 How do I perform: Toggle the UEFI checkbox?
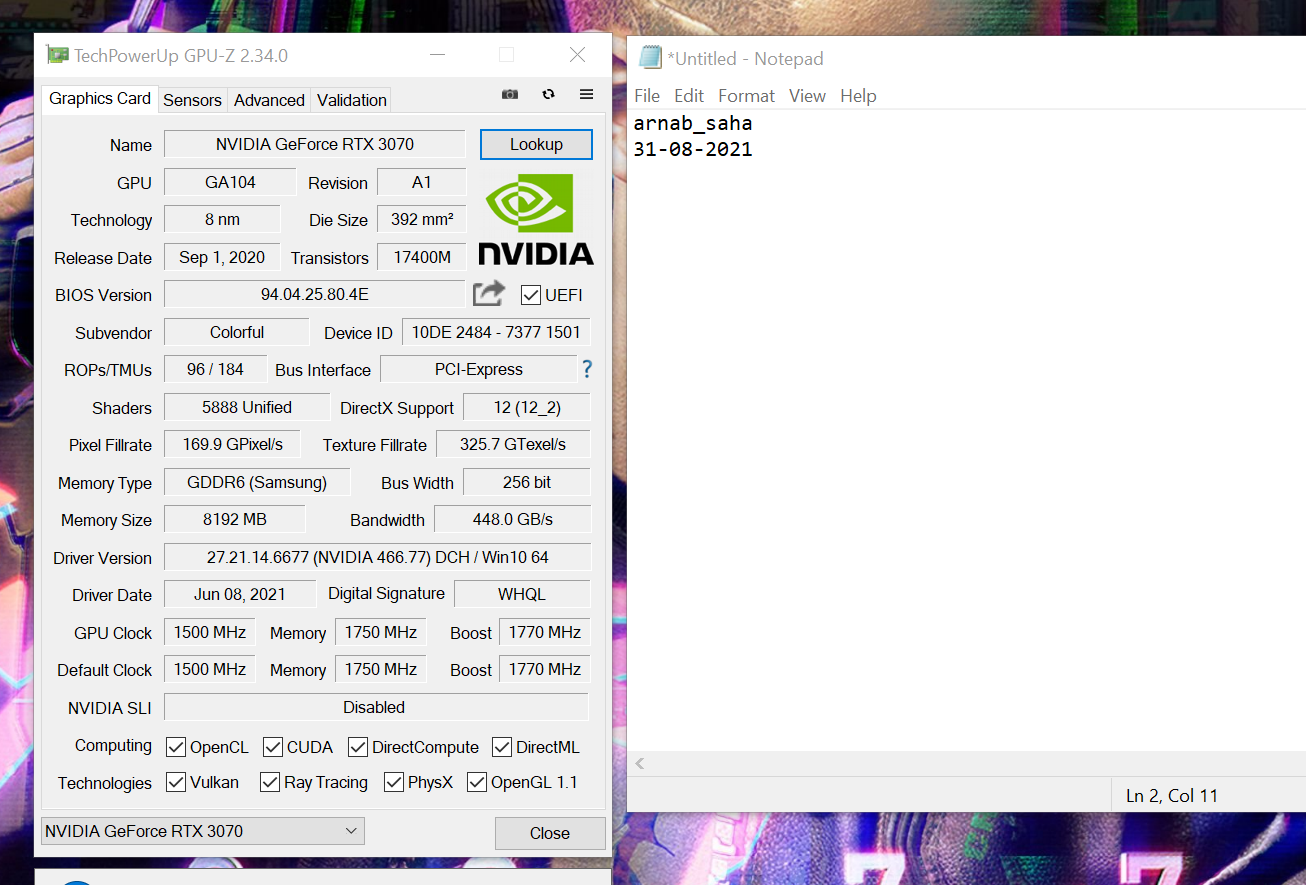[531, 295]
